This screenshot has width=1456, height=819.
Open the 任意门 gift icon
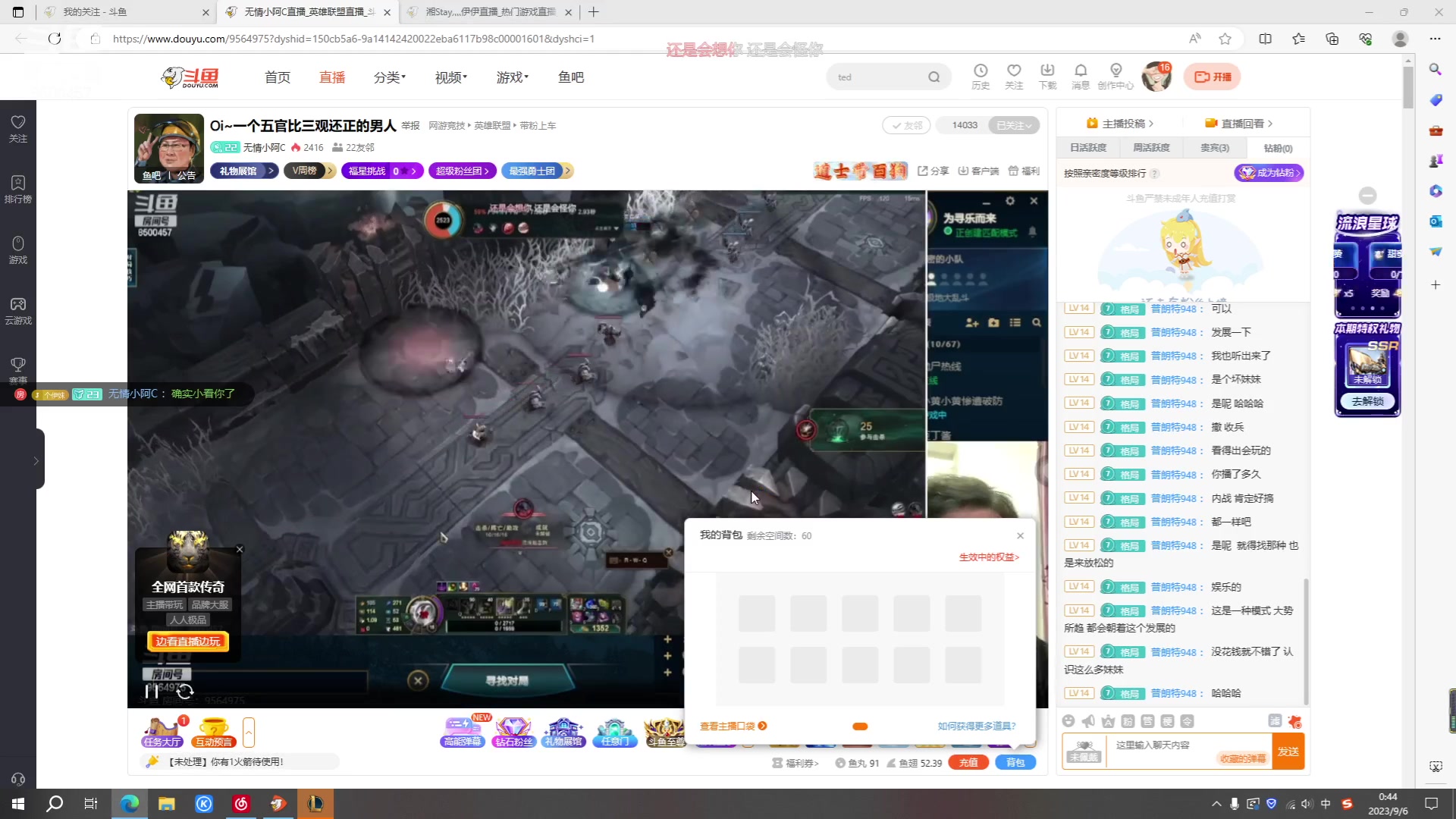614,733
